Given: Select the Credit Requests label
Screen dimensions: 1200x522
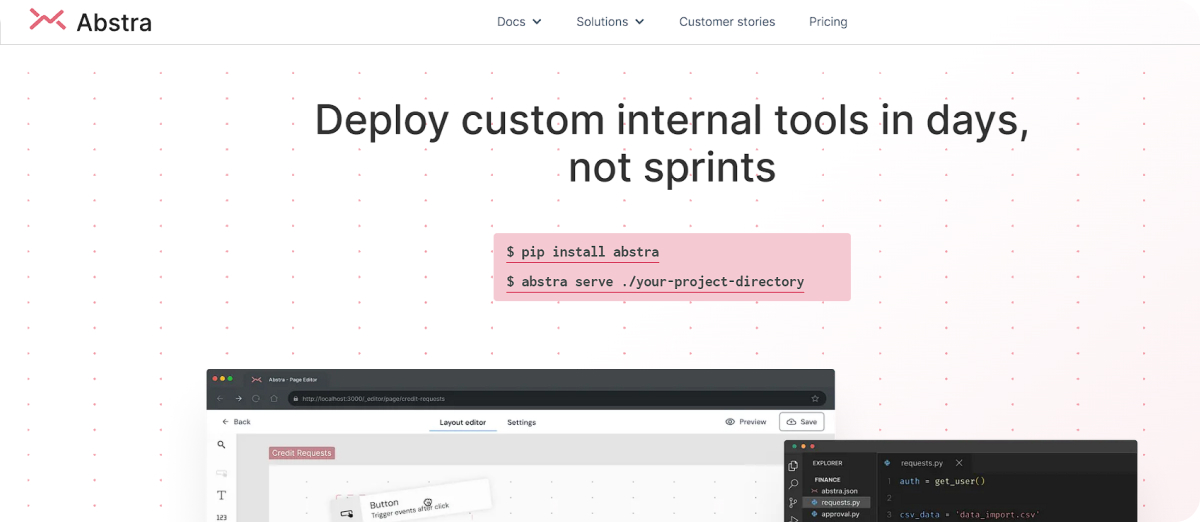Looking at the screenshot, I should pyautogui.click(x=302, y=453).
